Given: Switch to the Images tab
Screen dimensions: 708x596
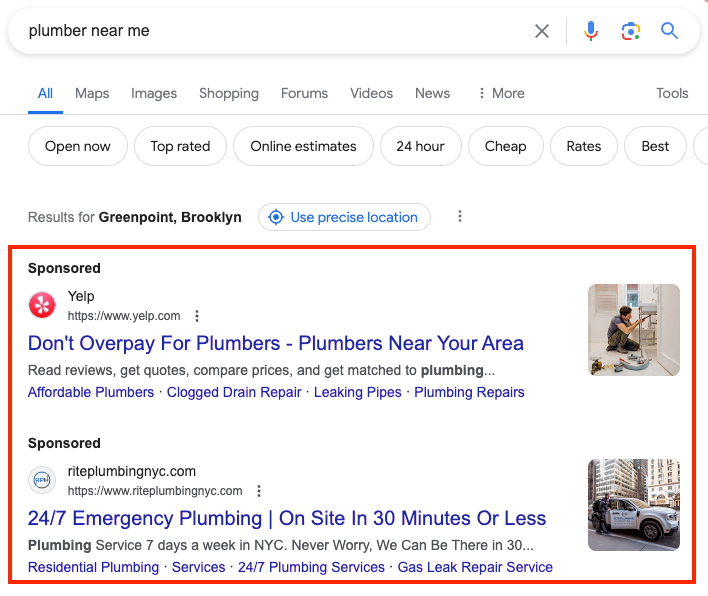Looking at the screenshot, I should (x=154, y=93).
